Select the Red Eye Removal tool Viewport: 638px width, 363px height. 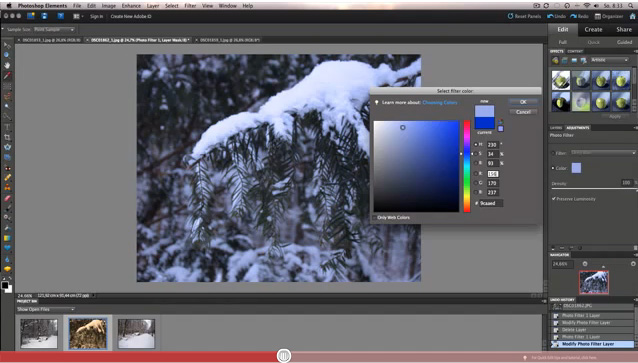click(x=7, y=168)
